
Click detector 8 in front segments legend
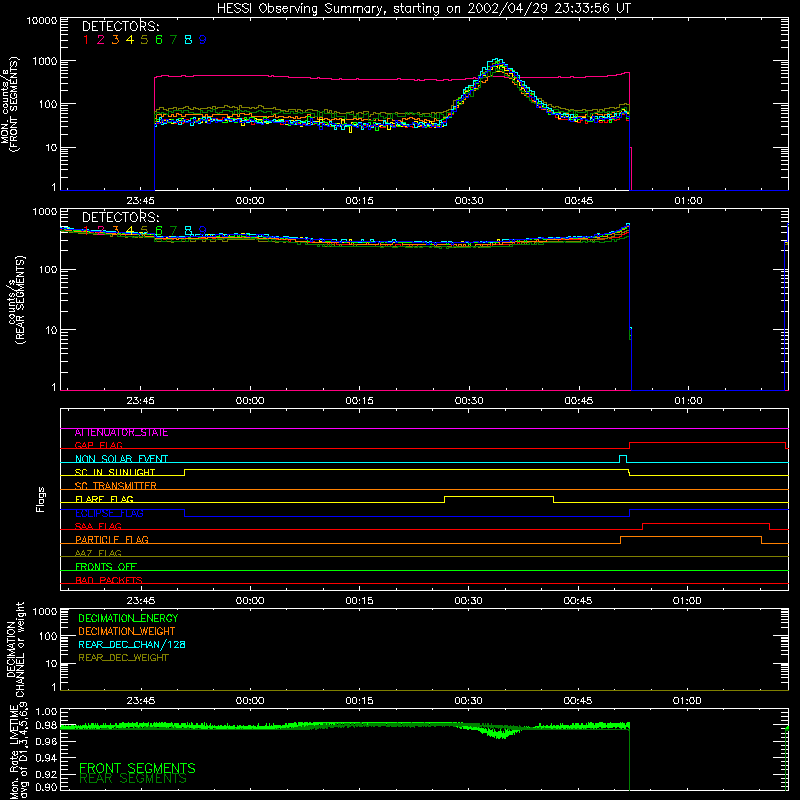coord(188,40)
